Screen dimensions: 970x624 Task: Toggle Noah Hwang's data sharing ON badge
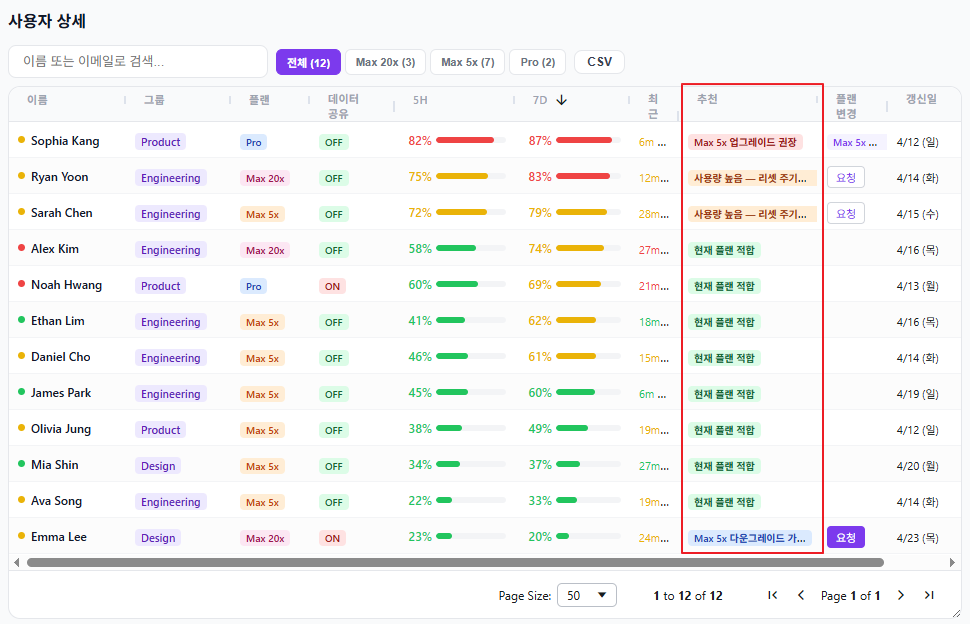333,286
